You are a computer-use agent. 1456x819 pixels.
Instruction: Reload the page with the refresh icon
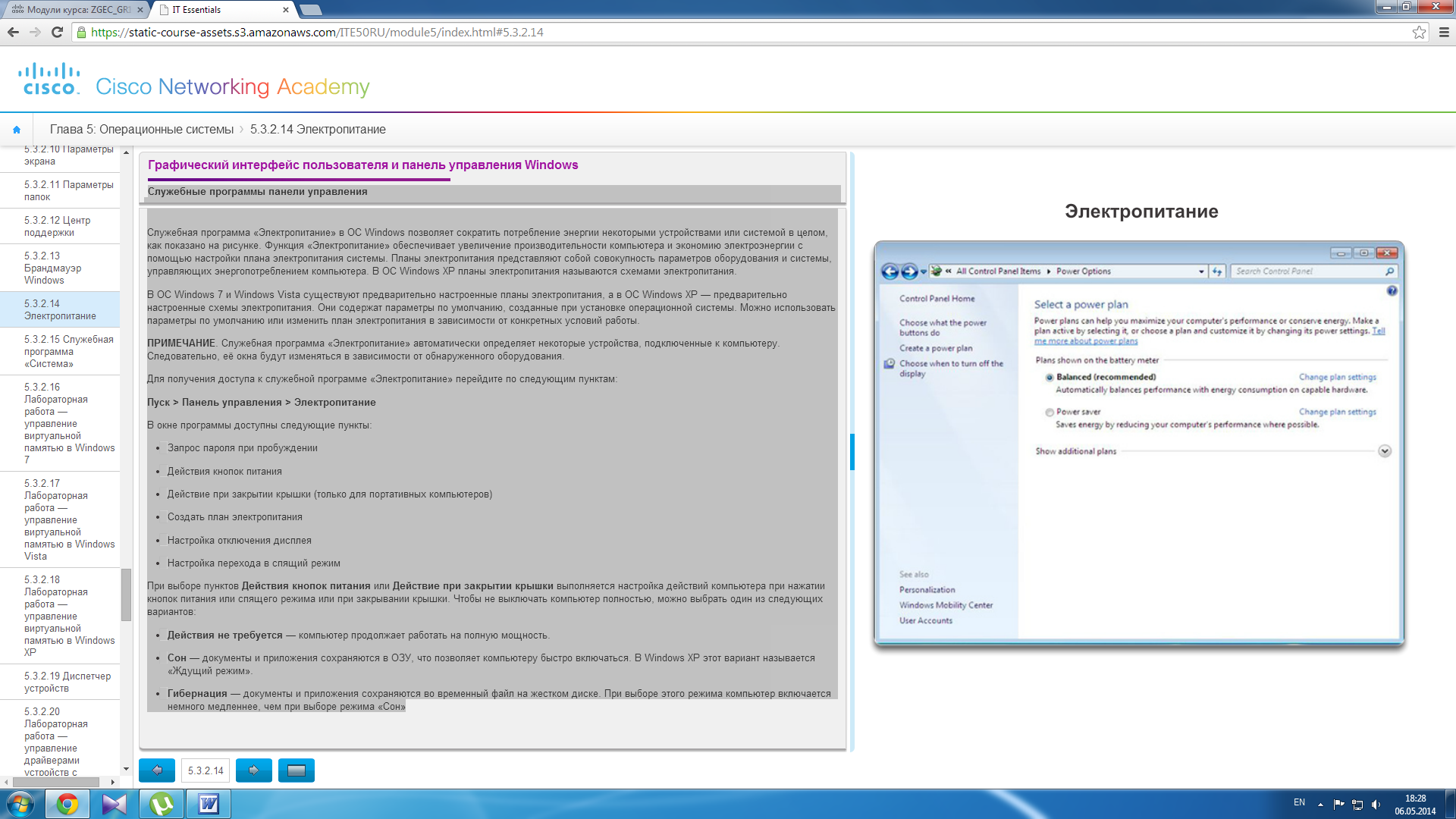57,32
